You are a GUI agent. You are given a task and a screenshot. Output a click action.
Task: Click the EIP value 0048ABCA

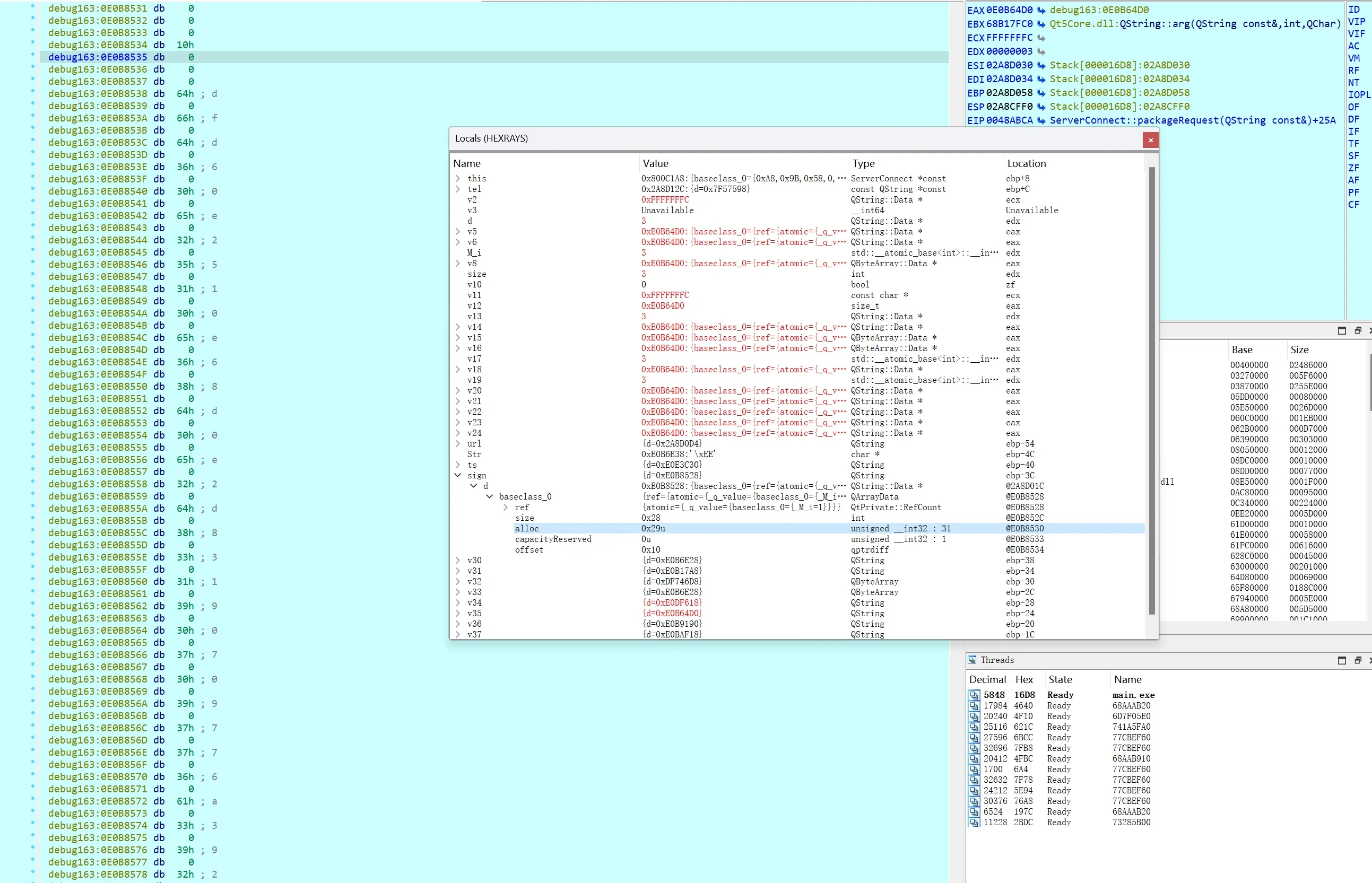(1010, 120)
